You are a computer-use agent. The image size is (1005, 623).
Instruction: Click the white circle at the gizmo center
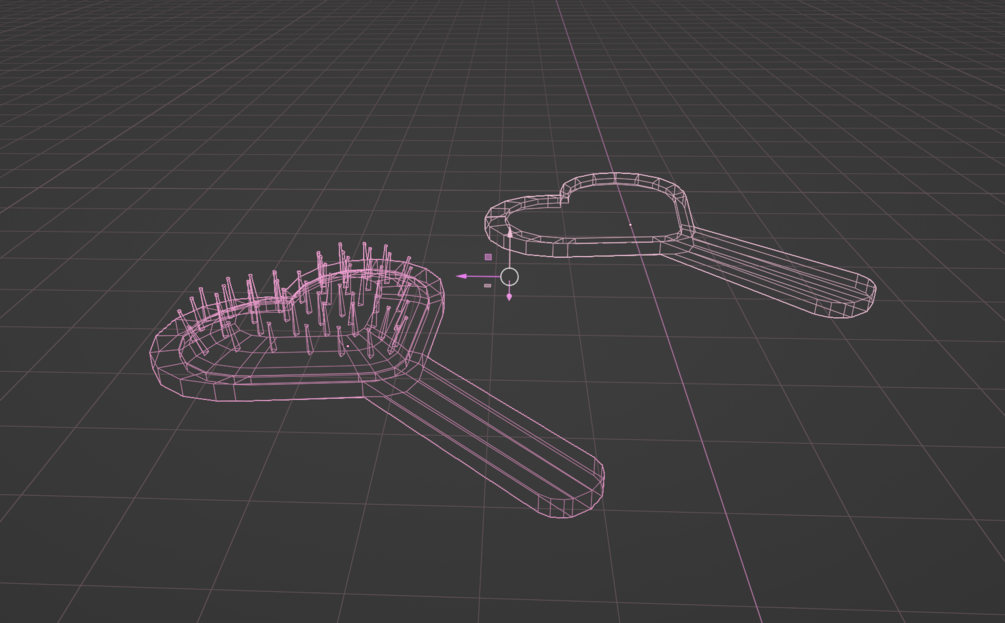coord(509,277)
